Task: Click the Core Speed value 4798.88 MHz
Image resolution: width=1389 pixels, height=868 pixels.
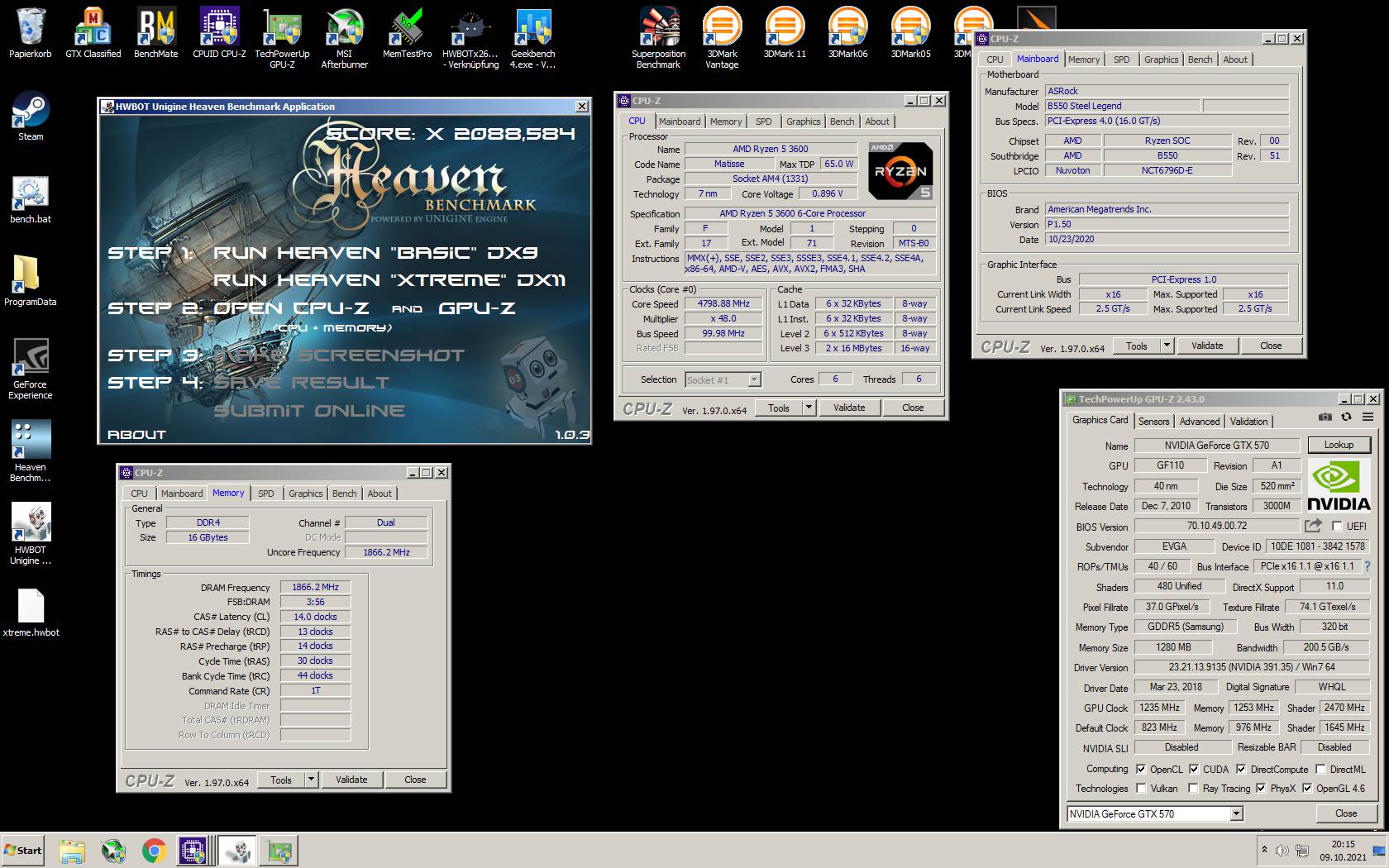Action: point(723,303)
